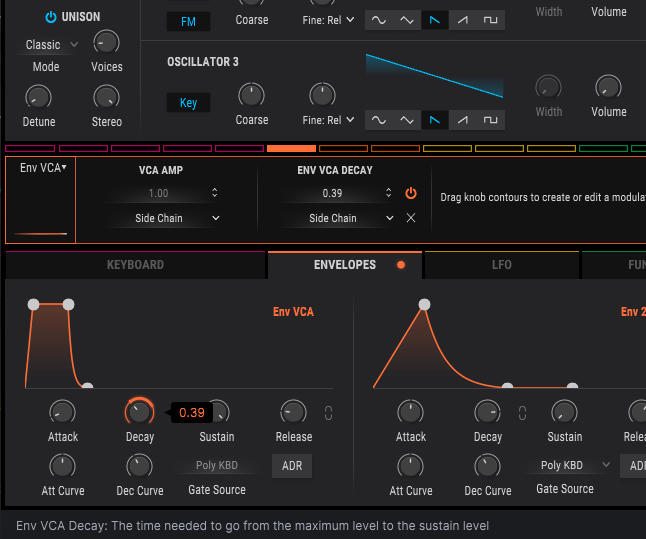Open Oscillator 3 Fine: Rel dropdown
Screen dimensions: 646x539
[328, 120]
